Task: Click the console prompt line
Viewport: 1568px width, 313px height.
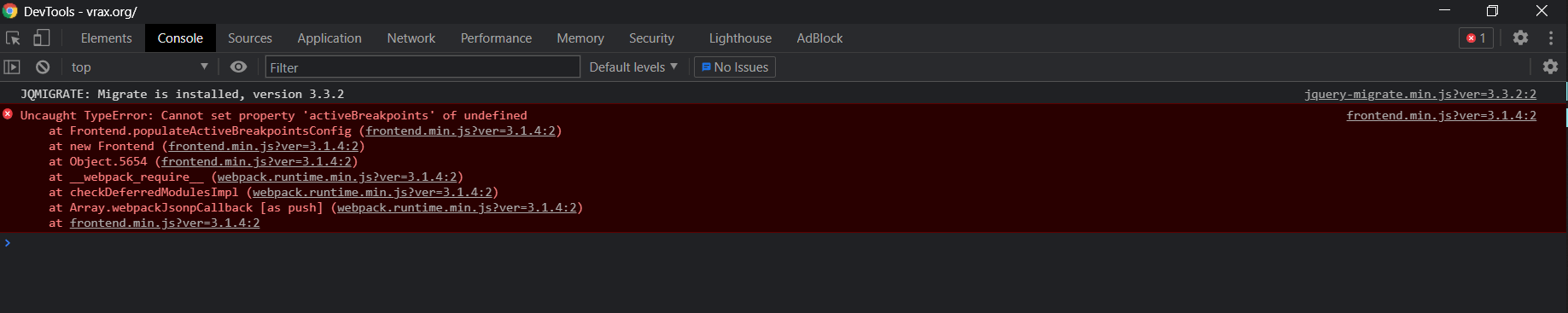Action: click(784, 243)
